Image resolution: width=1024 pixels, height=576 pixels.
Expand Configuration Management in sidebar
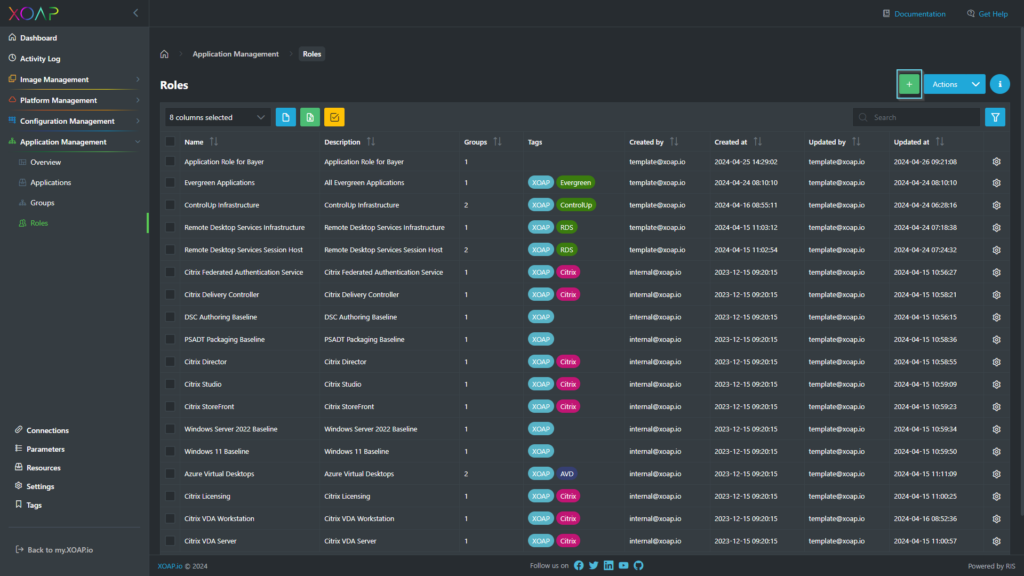(74, 121)
